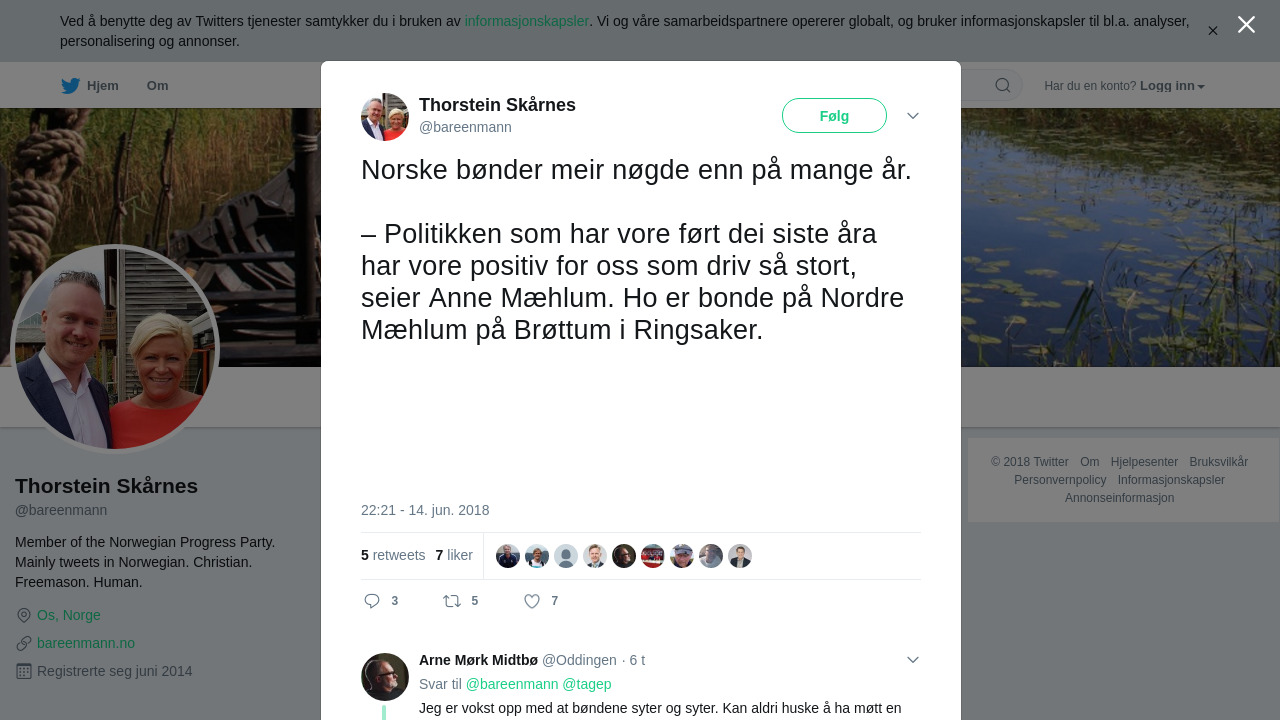Click the reply speech bubble icon
This screenshot has height=720, width=1280.
(372, 601)
